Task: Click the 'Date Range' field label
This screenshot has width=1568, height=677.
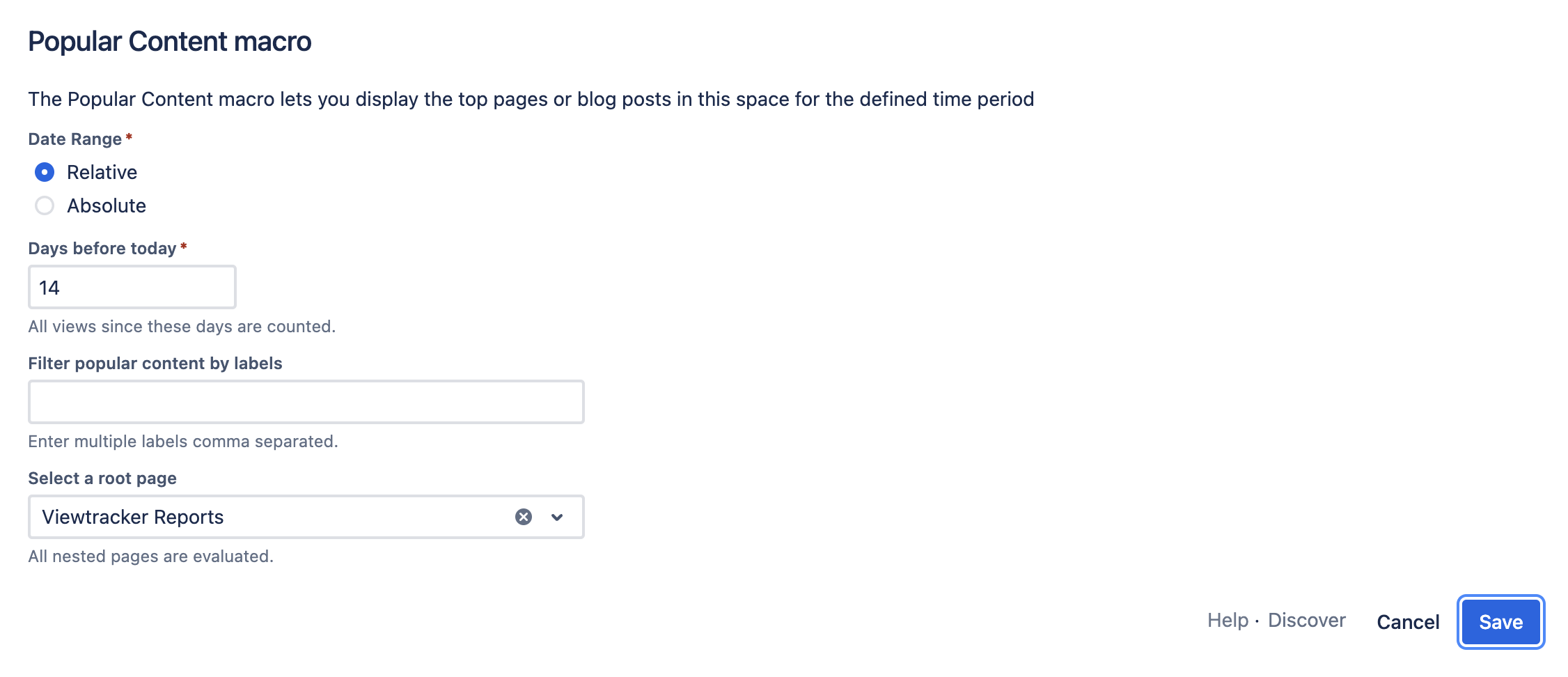Action: 75,139
